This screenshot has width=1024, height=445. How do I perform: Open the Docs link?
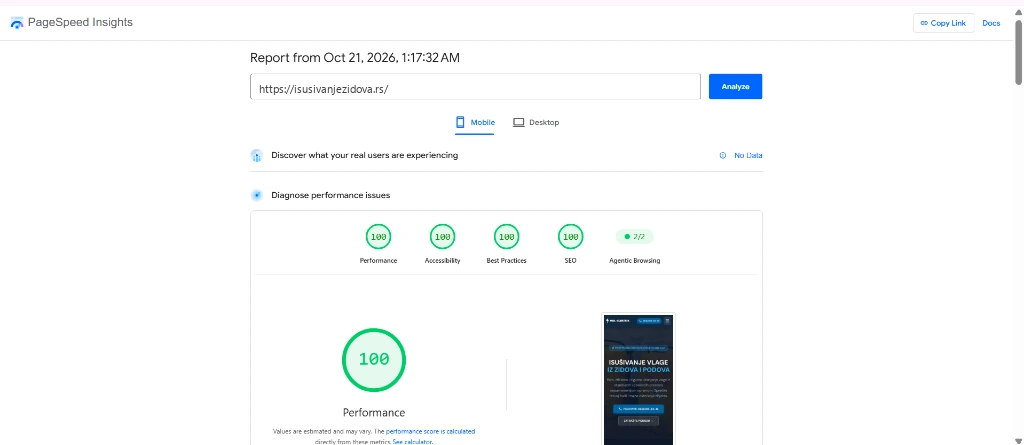coord(991,23)
